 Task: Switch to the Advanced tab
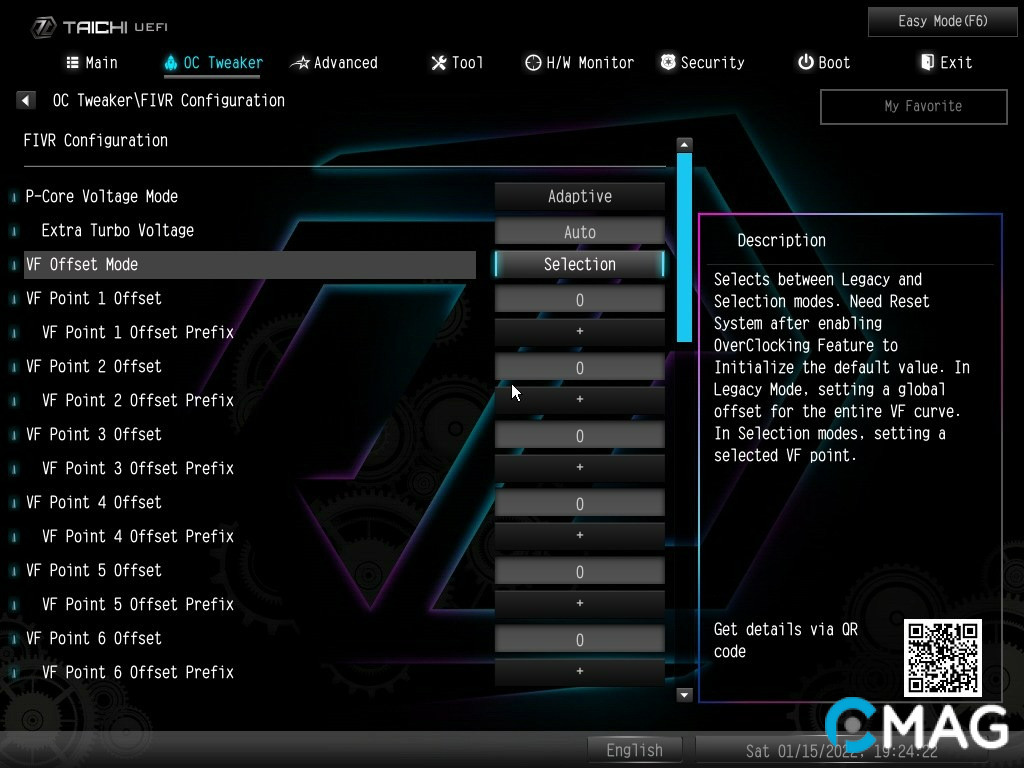[x=334, y=63]
